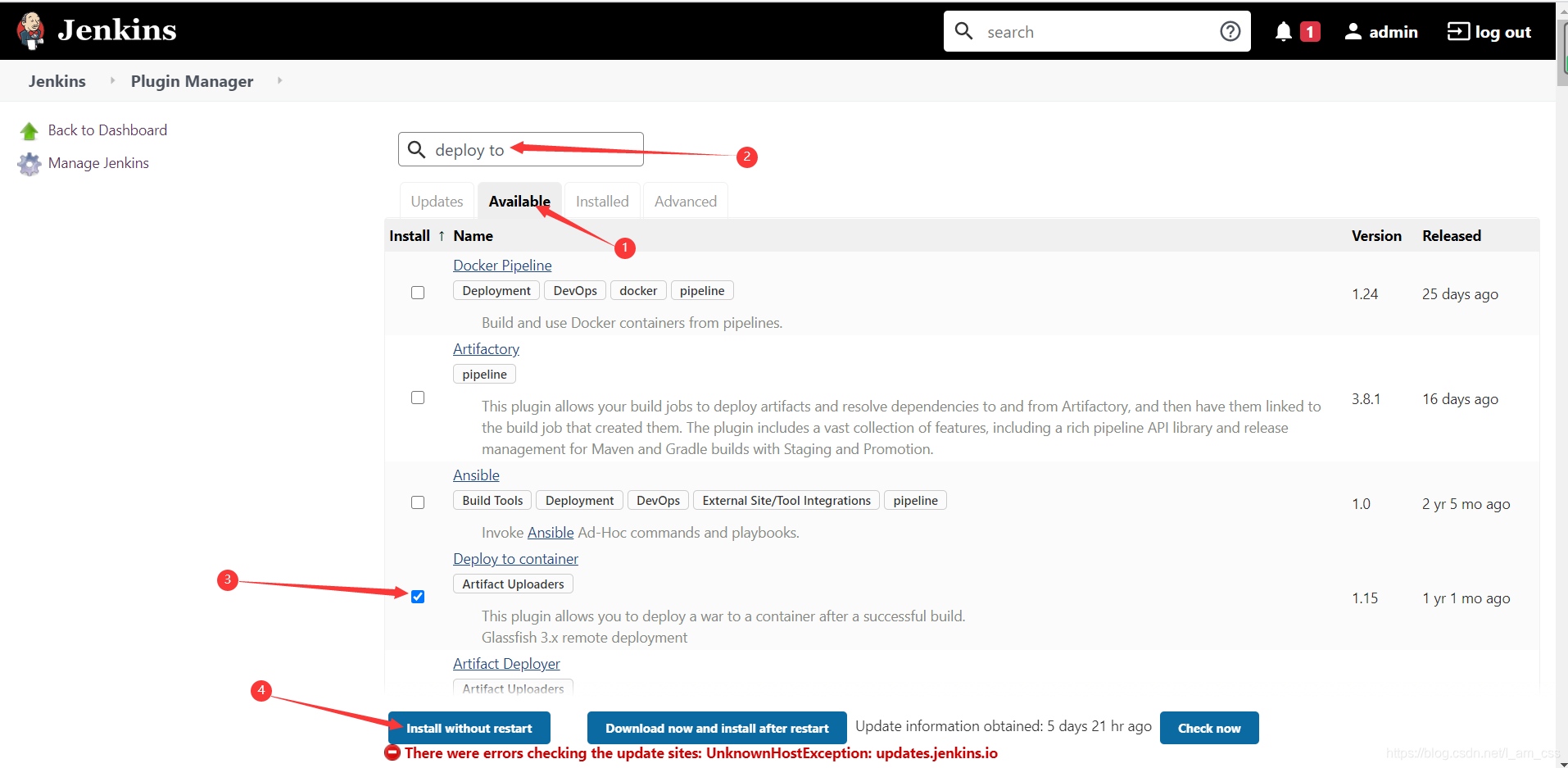This screenshot has width=1568, height=768.
Task: Open the Ansible plugin title link
Action: click(476, 475)
